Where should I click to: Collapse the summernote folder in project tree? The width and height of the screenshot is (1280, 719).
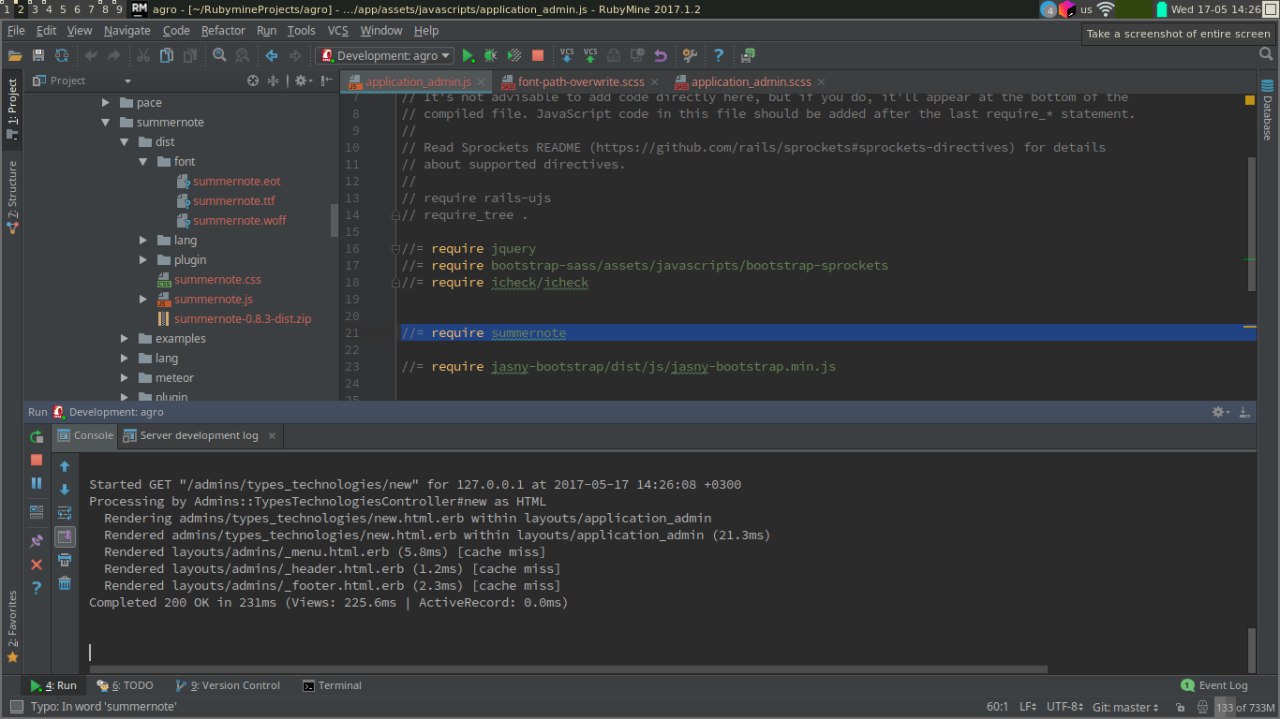(x=106, y=123)
